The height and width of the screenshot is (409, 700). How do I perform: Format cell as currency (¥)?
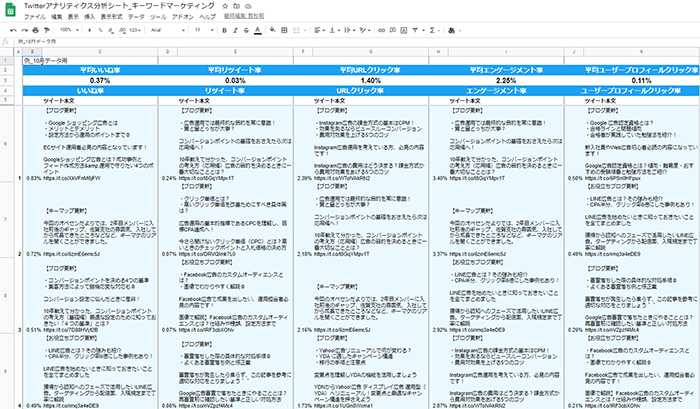90,30
